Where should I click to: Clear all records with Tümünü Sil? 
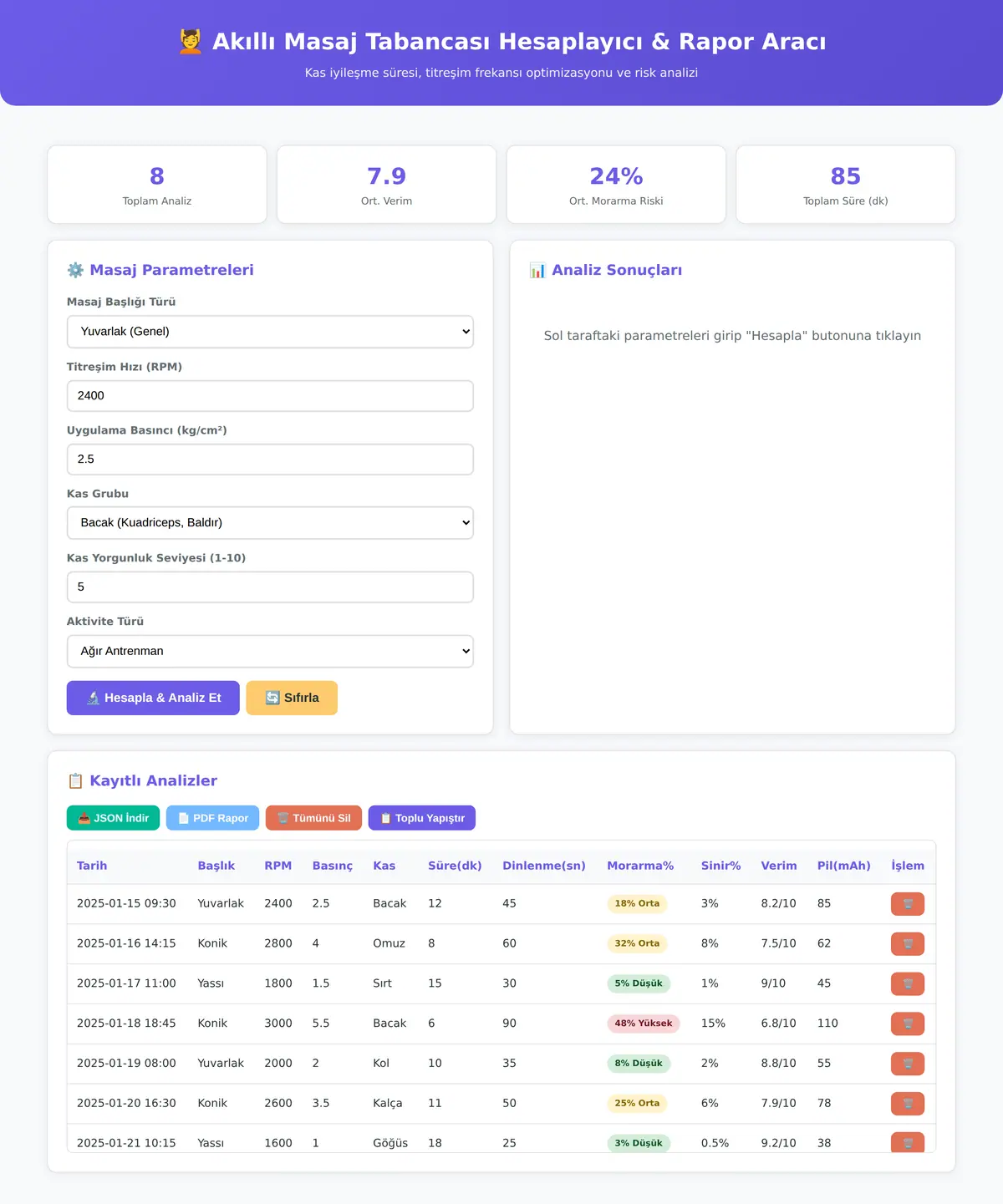313,818
